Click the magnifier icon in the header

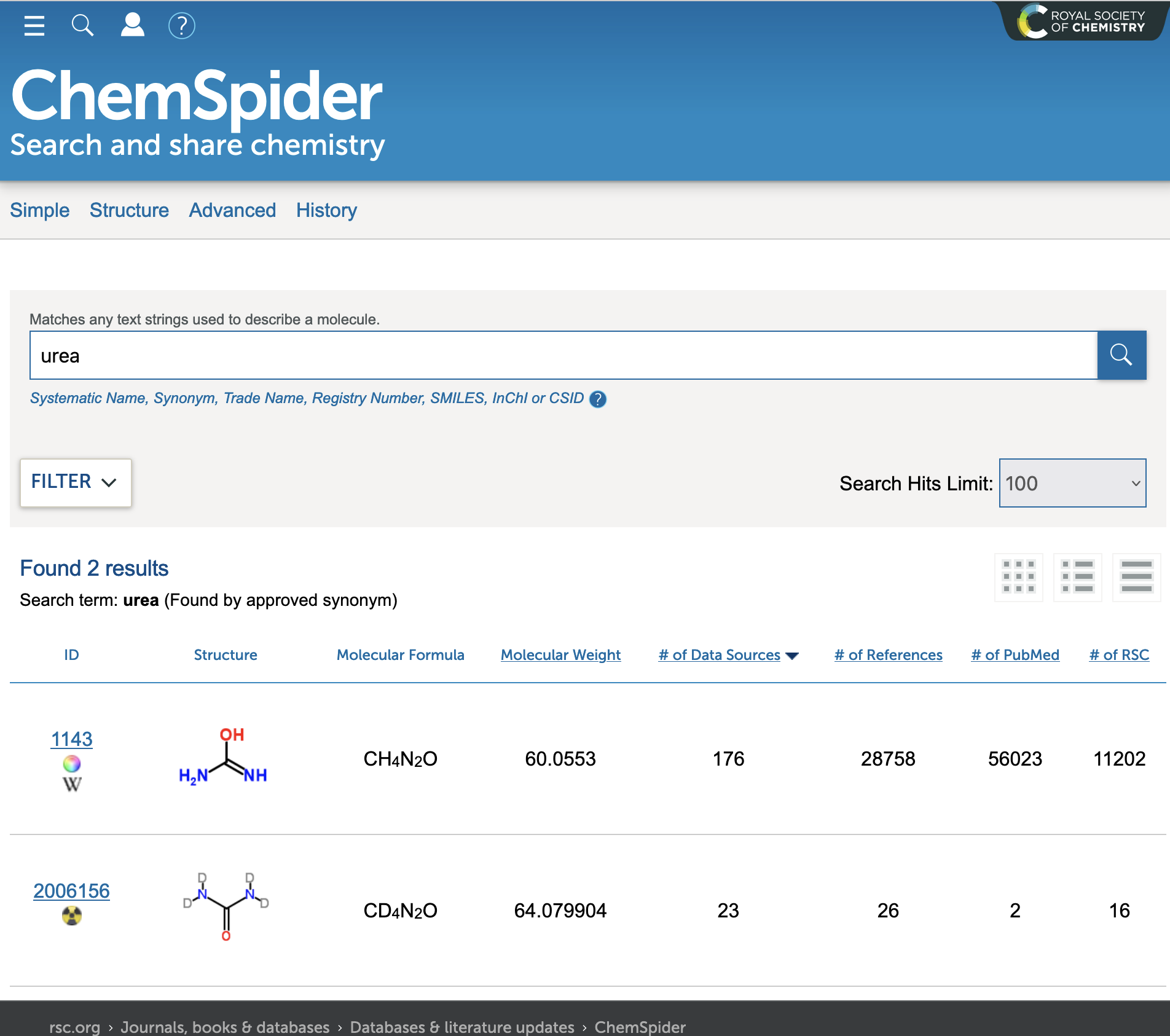pos(82,26)
